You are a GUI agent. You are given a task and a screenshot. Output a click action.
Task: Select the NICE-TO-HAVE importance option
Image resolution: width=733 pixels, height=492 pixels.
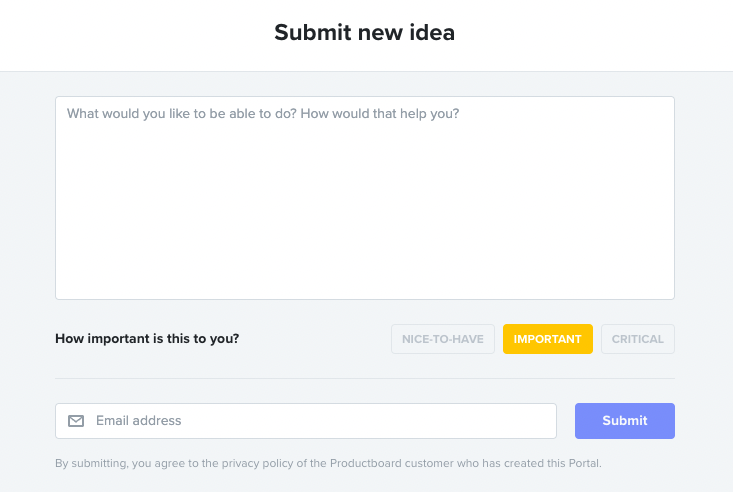[443, 339]
